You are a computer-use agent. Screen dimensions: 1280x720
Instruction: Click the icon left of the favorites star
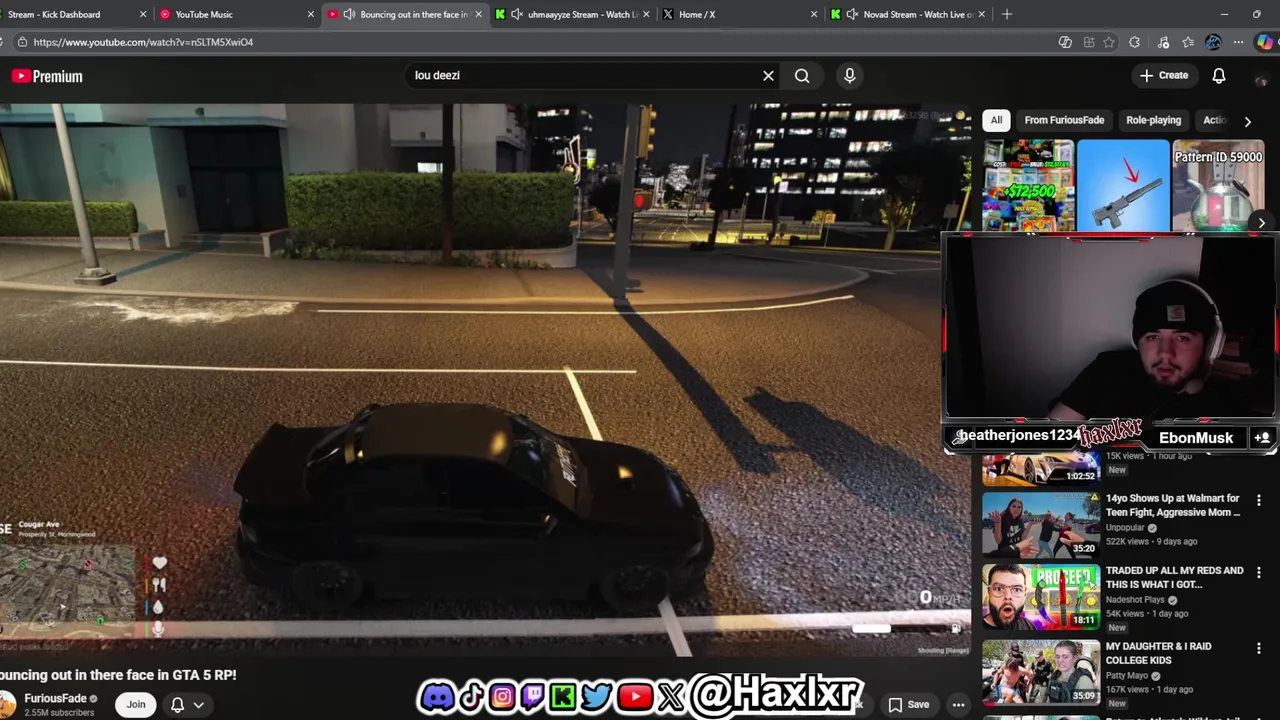(x=1089, y=42)
